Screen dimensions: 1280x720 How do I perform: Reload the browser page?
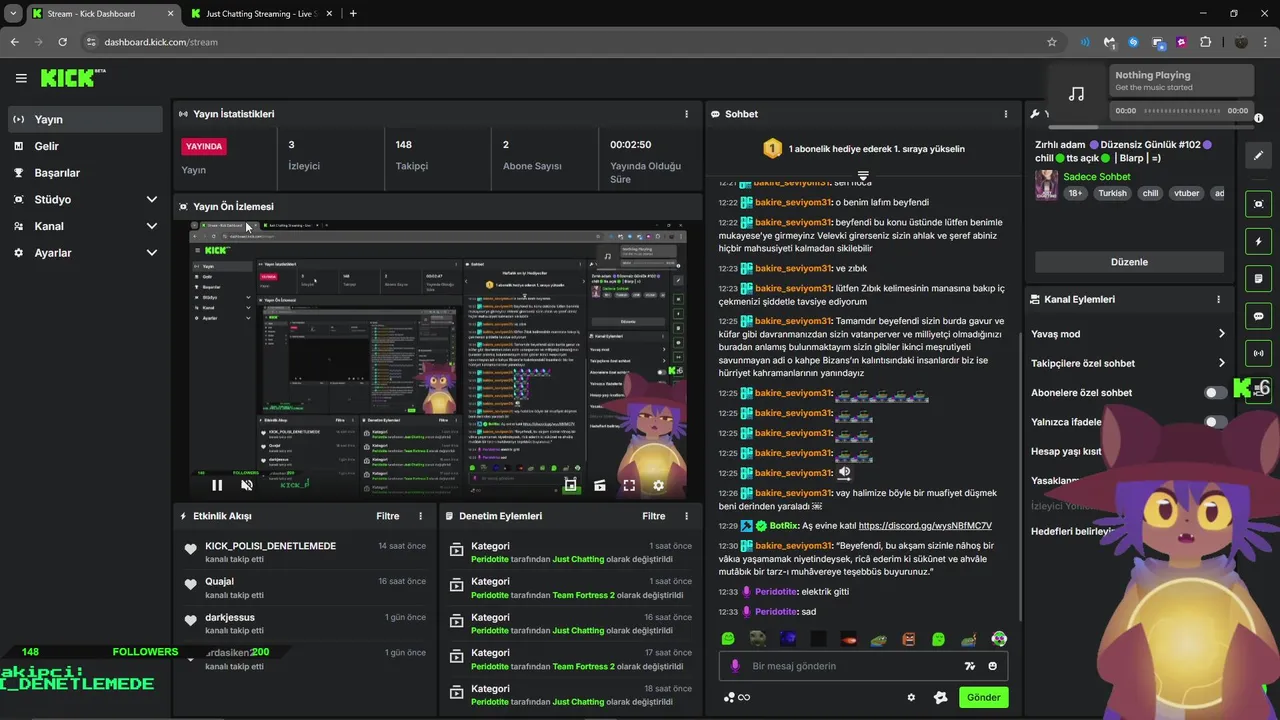coord(62,42)
